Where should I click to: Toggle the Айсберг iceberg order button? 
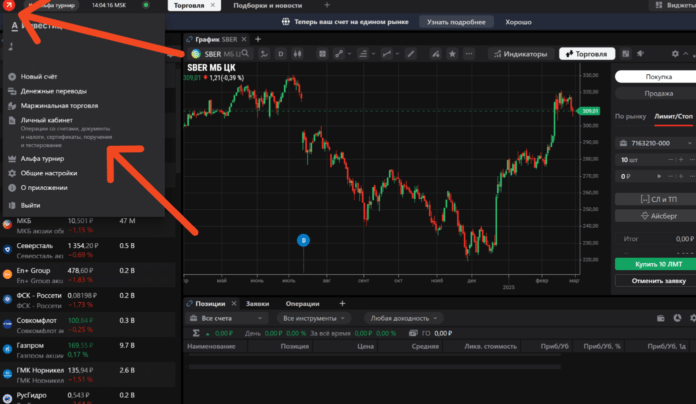tap(658, 216)
